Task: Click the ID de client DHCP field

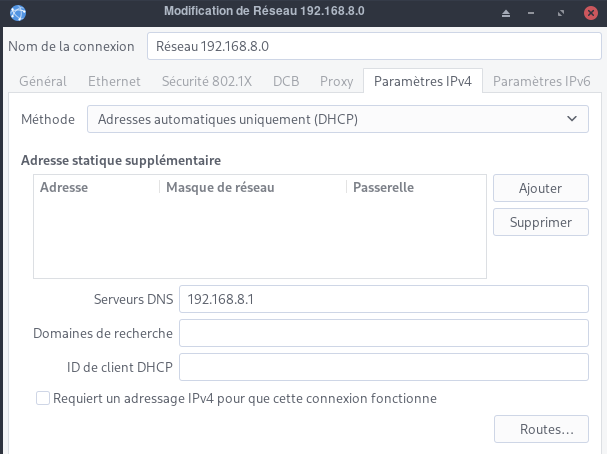Action: [384, 367]
